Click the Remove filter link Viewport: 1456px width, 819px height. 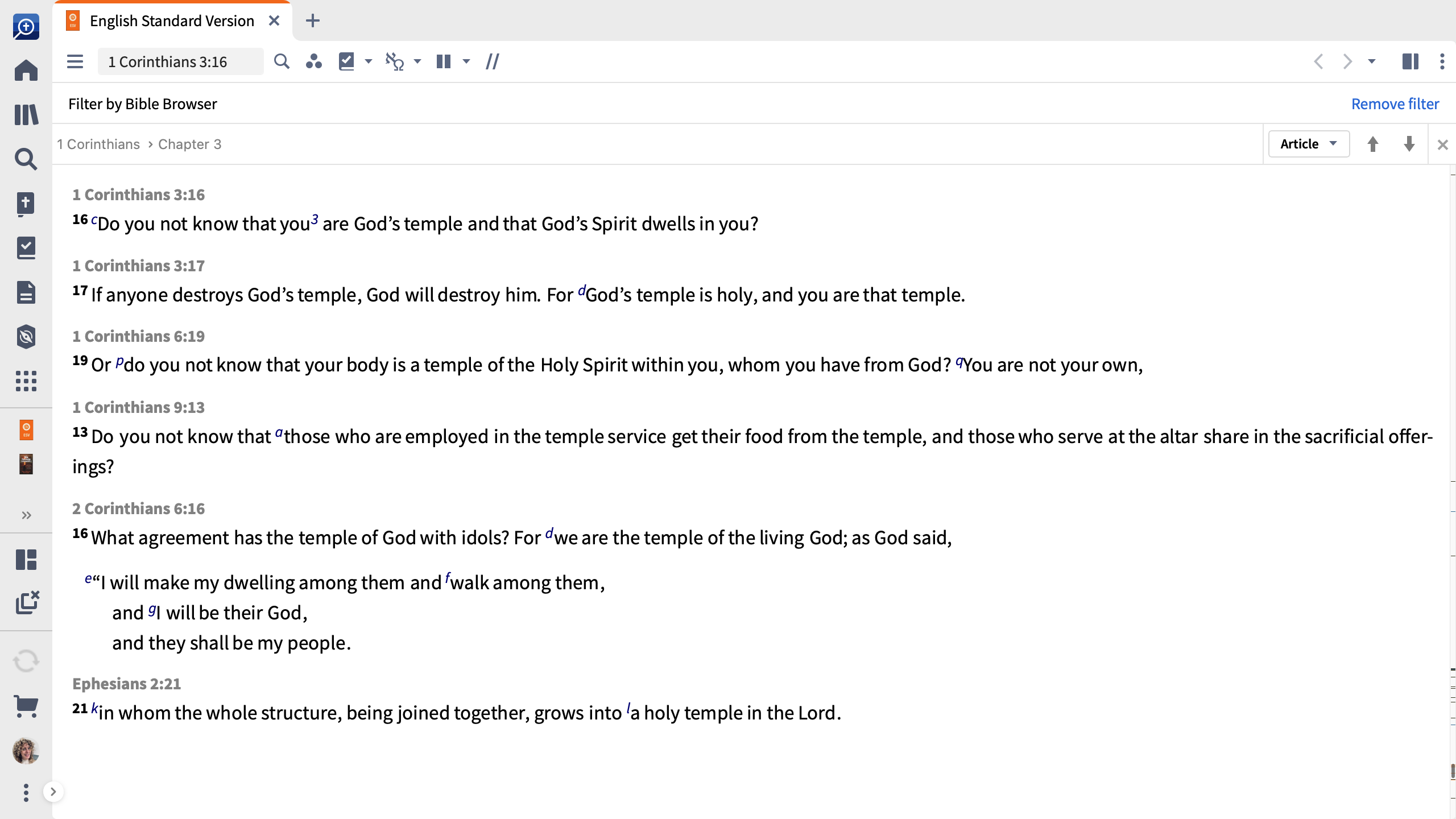[1395, 104]
